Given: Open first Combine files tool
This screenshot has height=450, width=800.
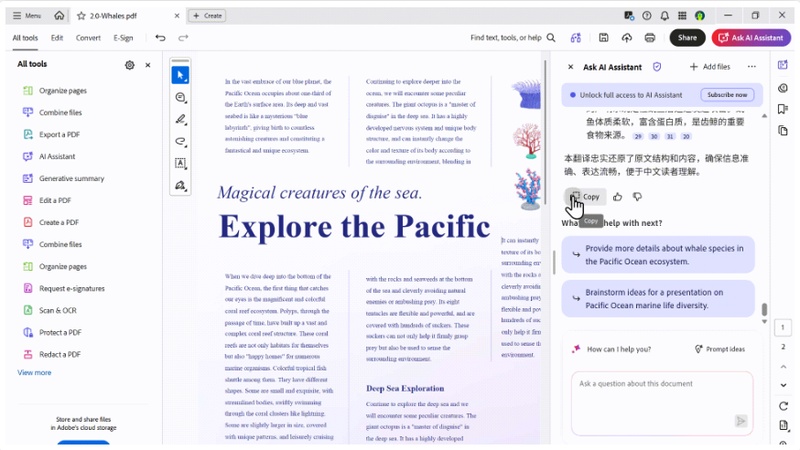Looking at the screenshot, I should (x=52, y=113).
